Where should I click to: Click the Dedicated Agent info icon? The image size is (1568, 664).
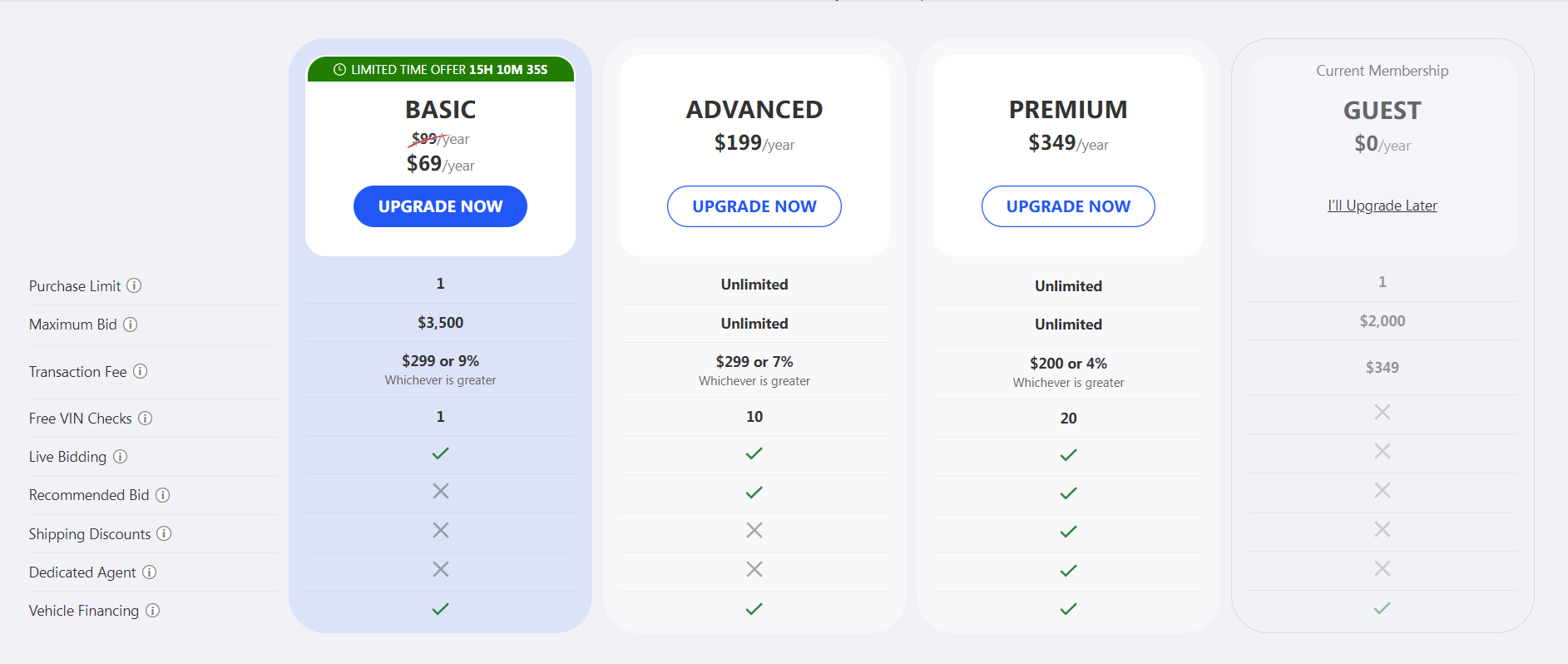click(x=150, y=572)
